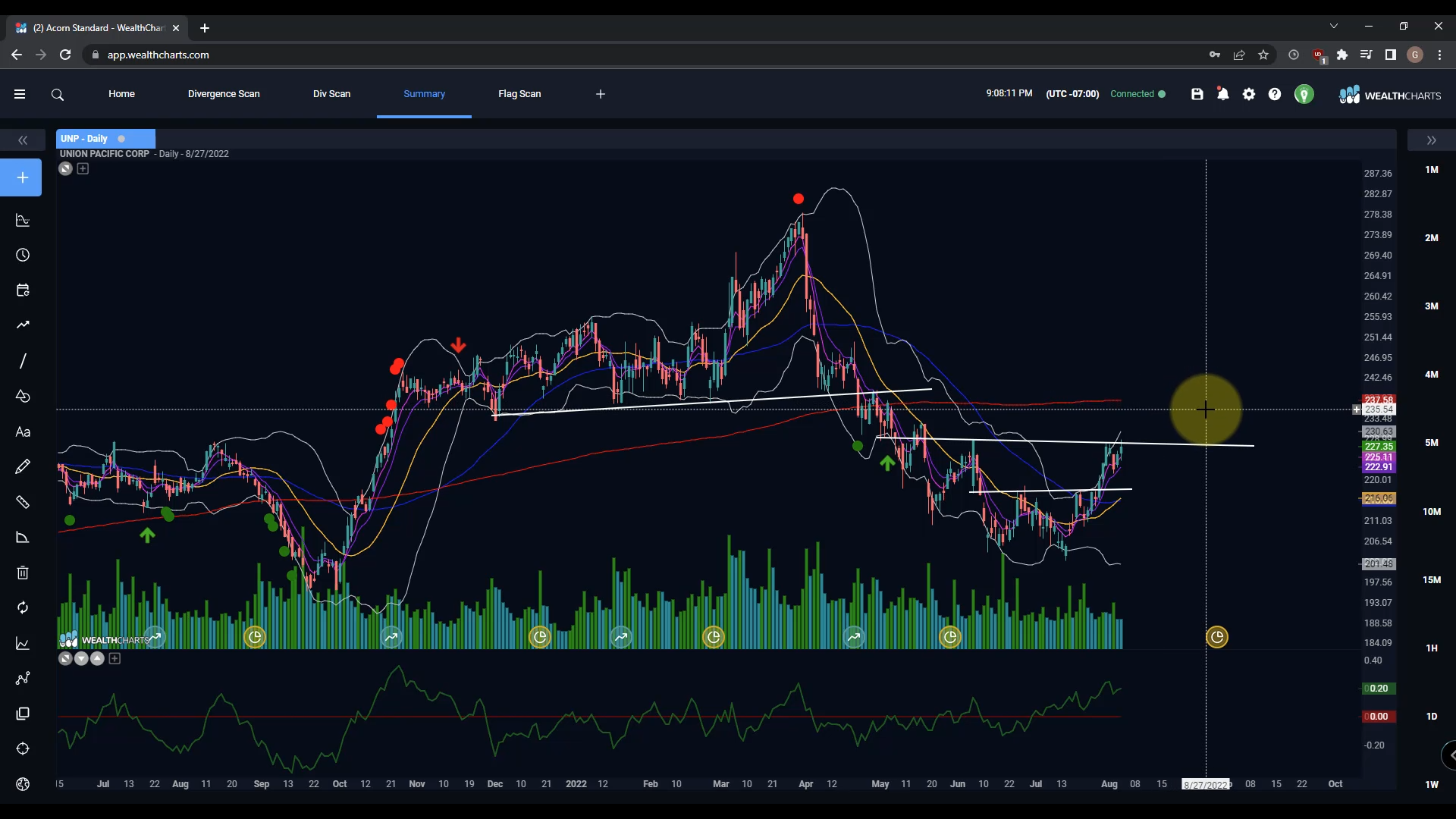Set timeframe to 15M
Screen dimensions: 1456x819
tap(1432, 580)
